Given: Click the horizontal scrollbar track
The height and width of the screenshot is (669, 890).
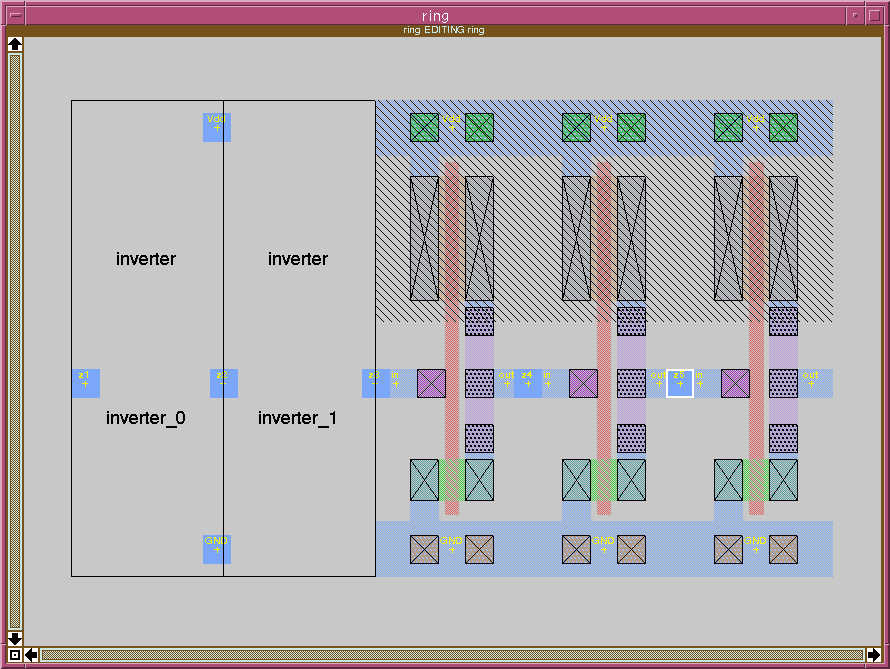Looking at the screenshot, I should tap(452, 655).
